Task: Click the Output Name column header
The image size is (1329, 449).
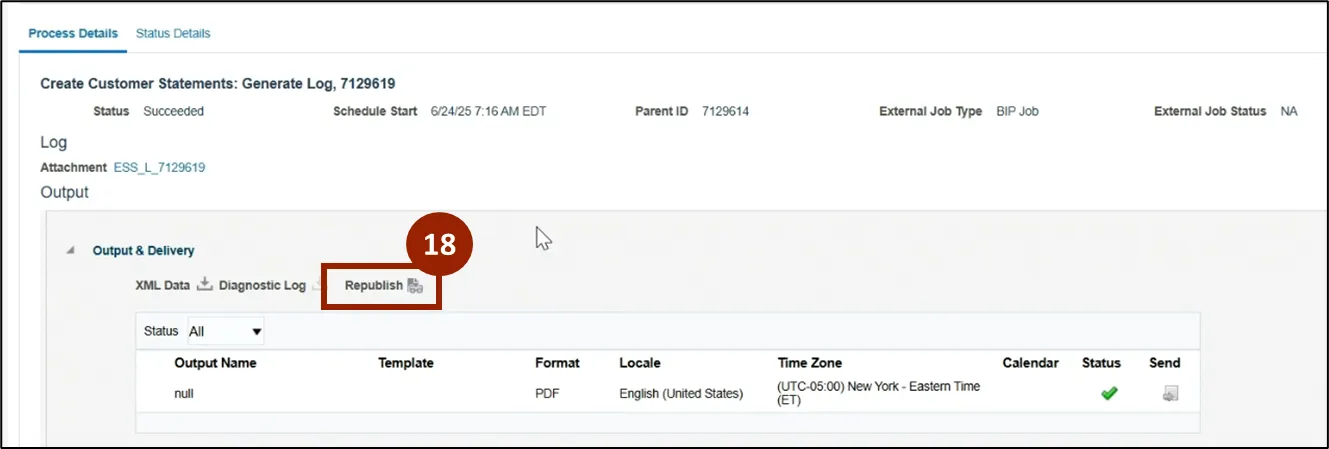Action: pyautogui.click(x=215, y=363)
